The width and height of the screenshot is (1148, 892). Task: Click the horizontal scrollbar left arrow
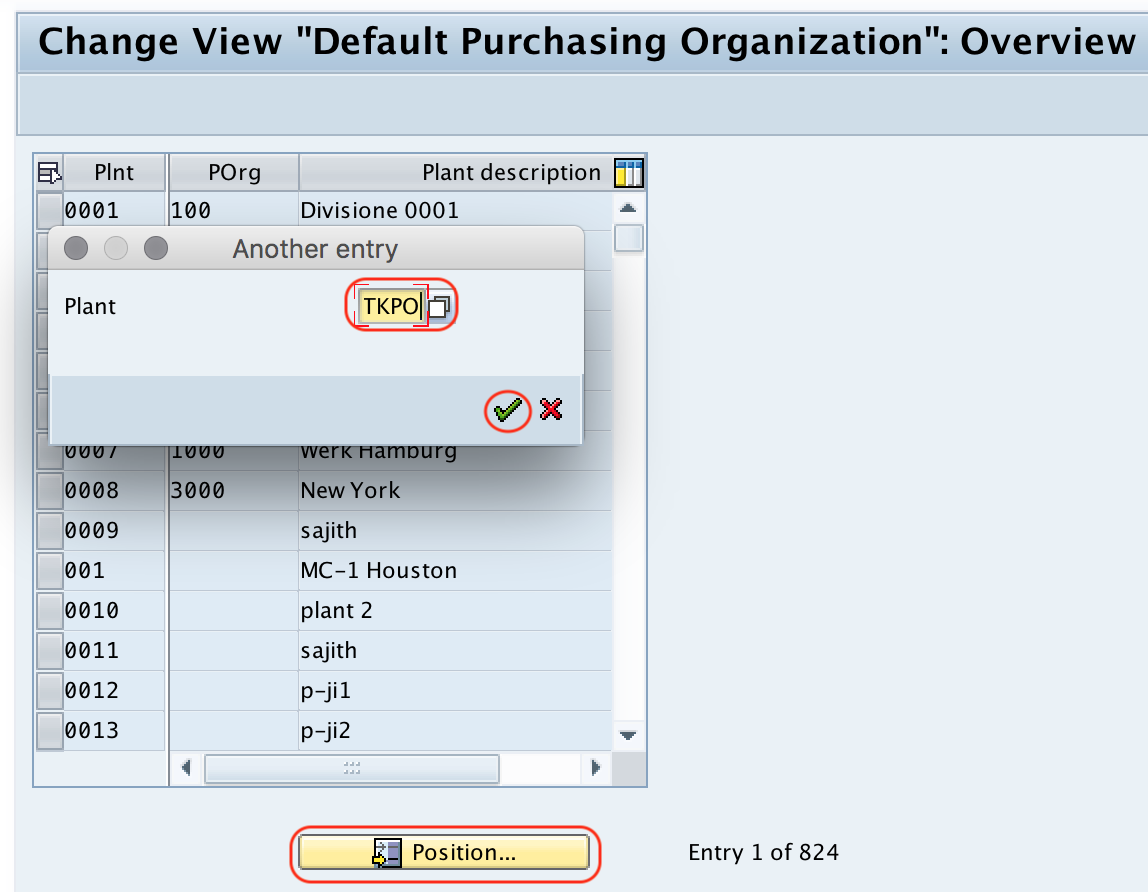(186, 768)
